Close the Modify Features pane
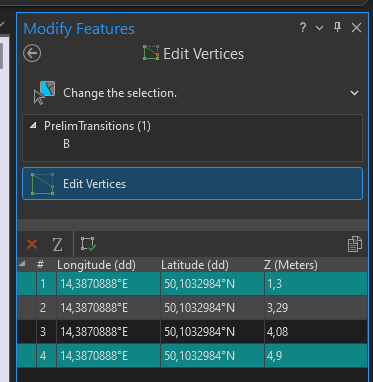The width and height of the screenshot is (373, 382). (356, 28)
